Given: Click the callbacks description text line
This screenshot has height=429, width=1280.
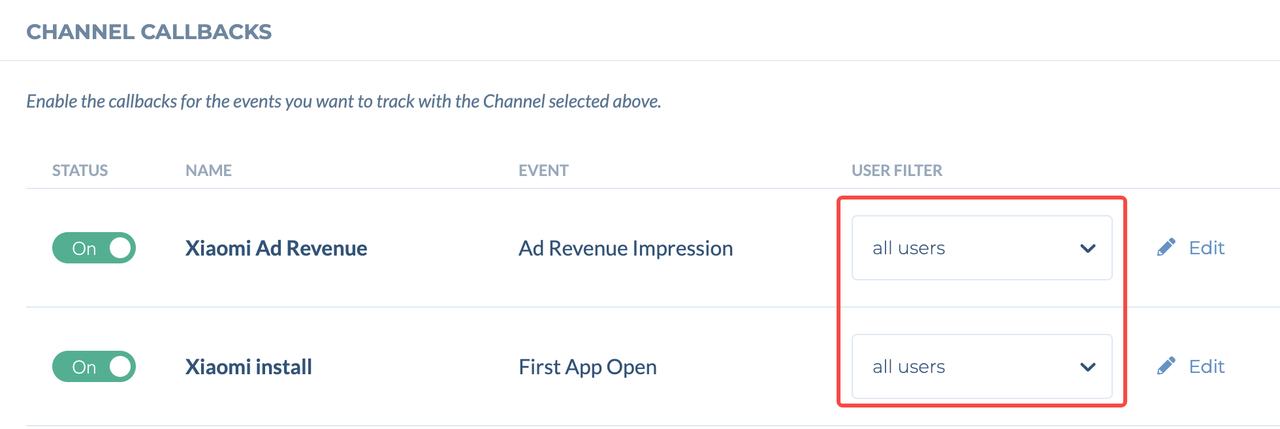Looking at the screenshot, I should 343,102.
